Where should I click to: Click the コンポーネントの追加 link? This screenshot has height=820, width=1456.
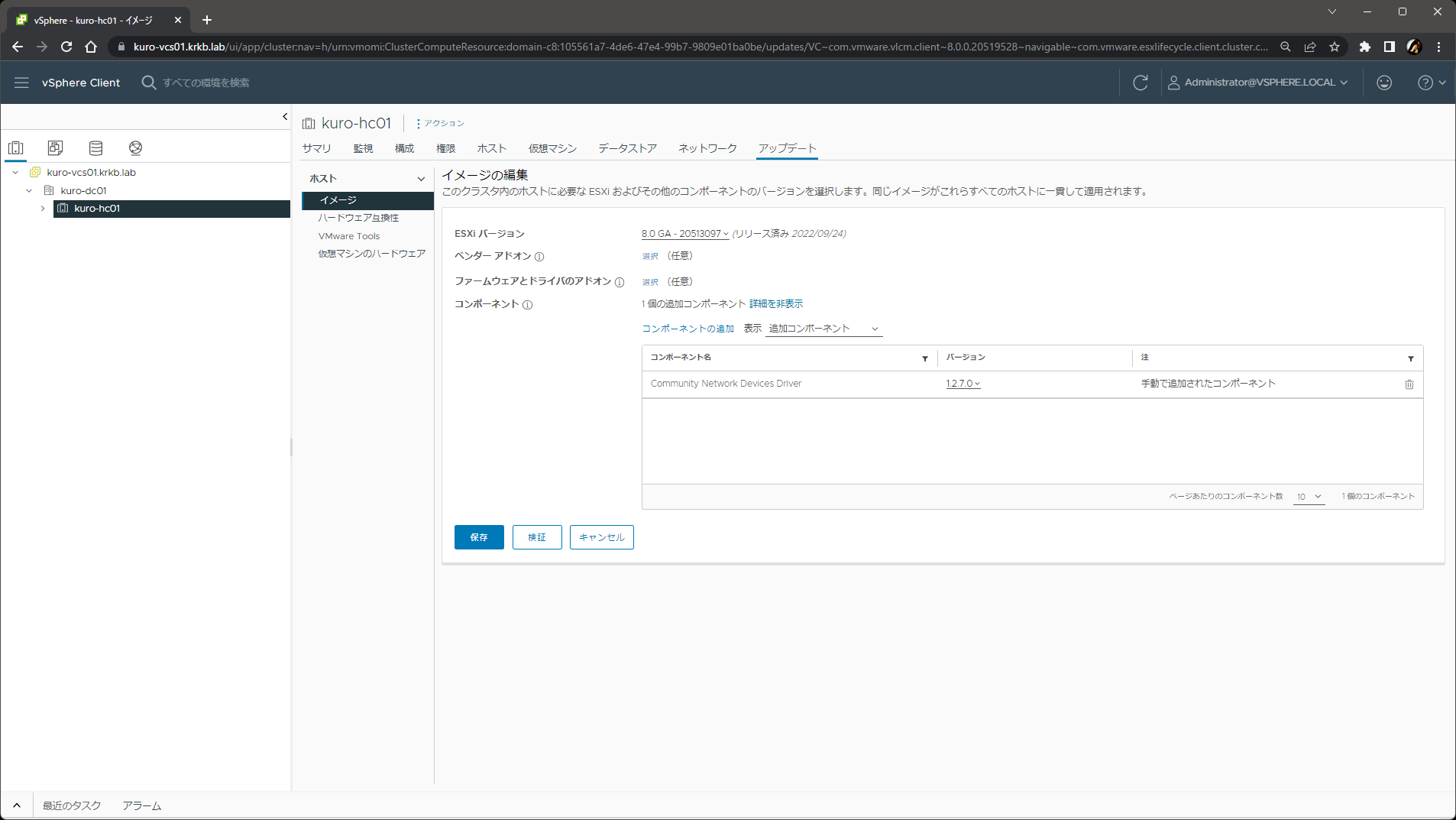688,329
